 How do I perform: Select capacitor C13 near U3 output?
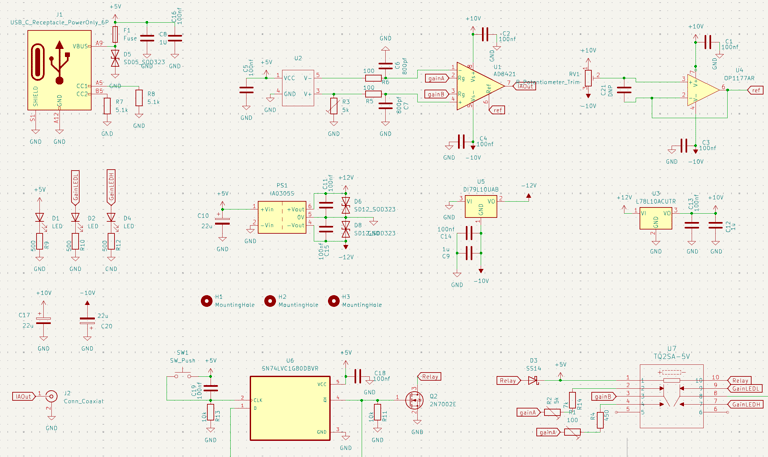pos(692,225)
